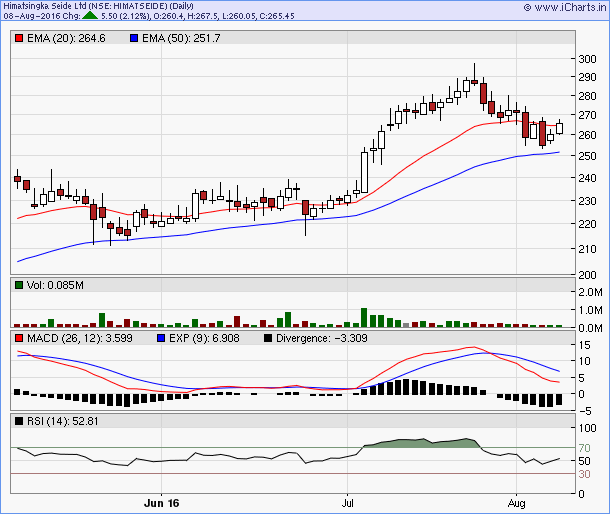
Task: Click the RSI (14): 52.81 label
Action: click(x=62, y=421)
